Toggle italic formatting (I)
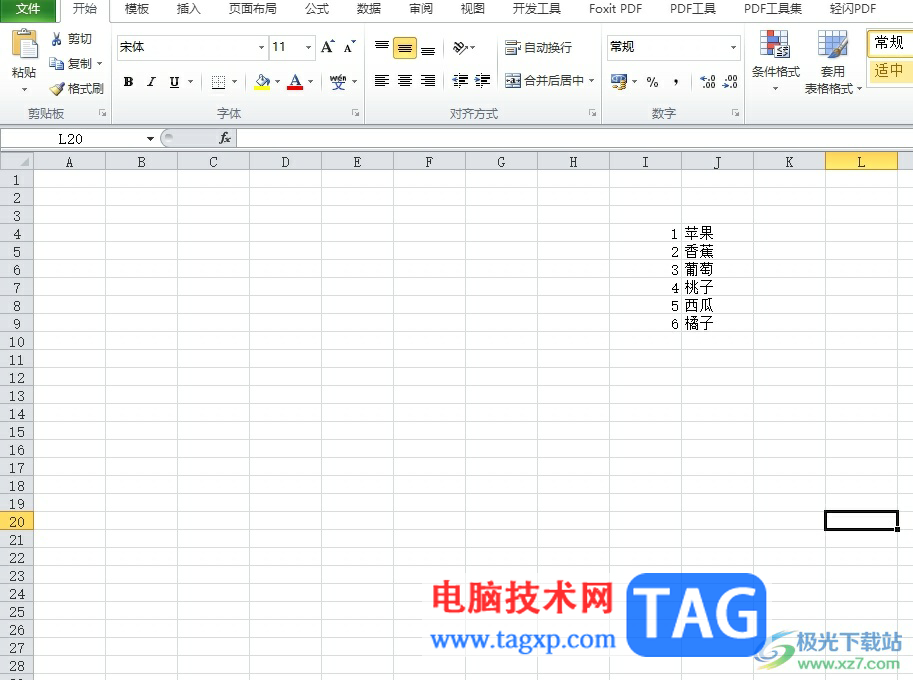This screenshot has height=680, width=913. pyautogui.click(x=151, y=82)
